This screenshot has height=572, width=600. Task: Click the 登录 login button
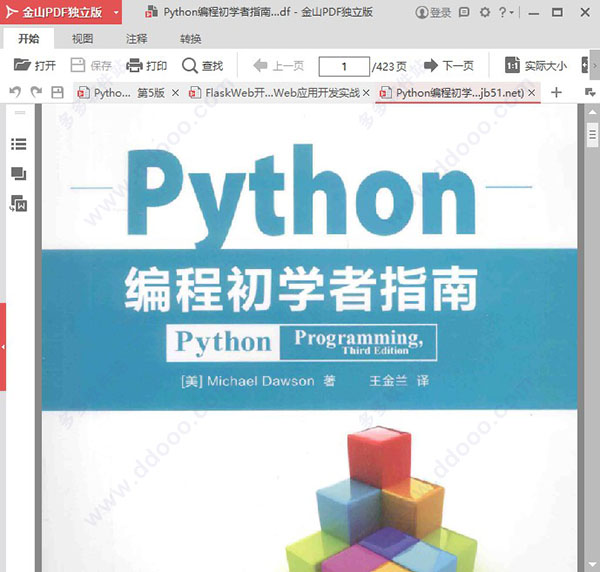(x=433, y=13)
